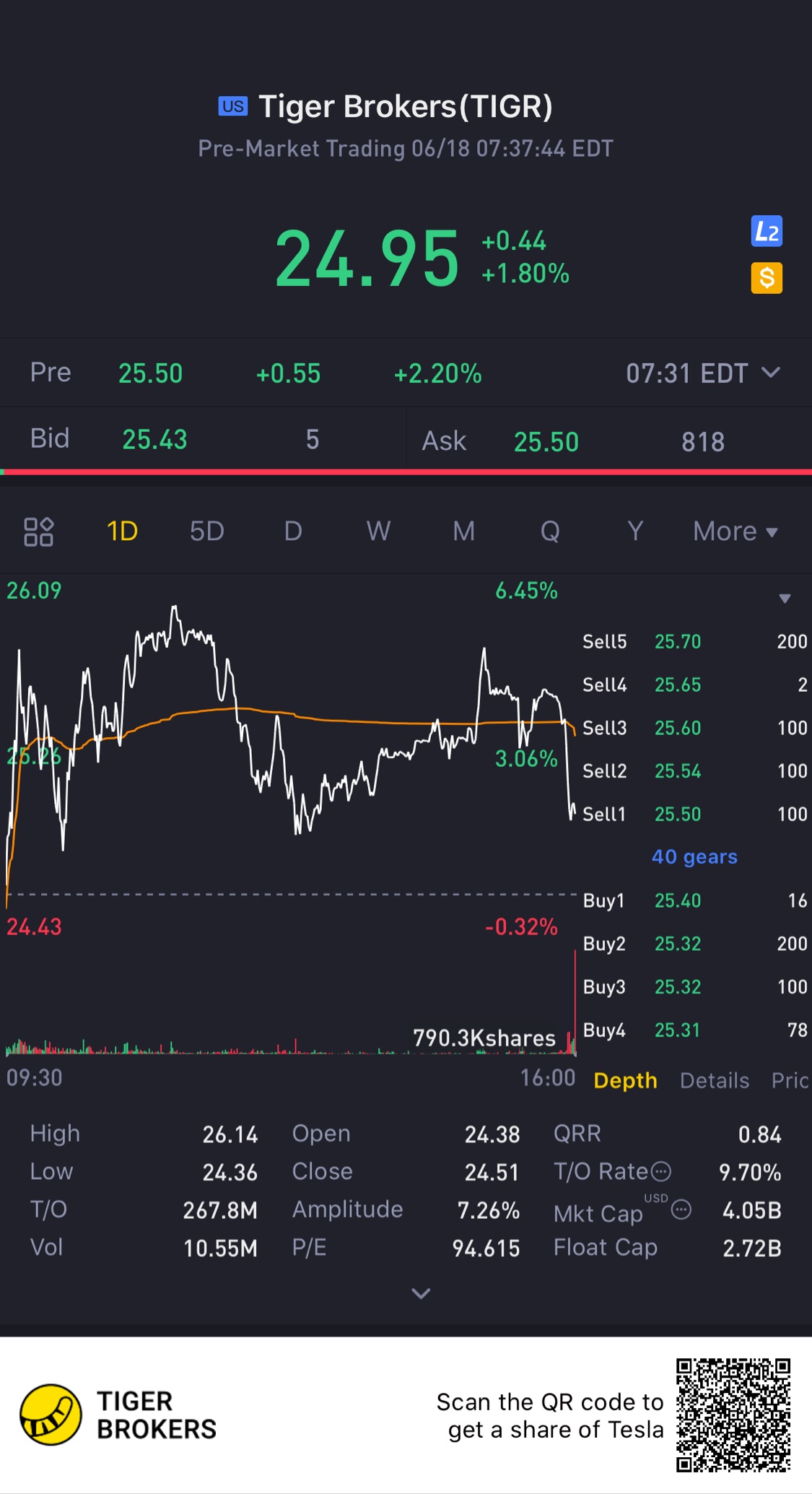Image resolution: width=812 pixels, height=1494 pixels.
Task: Tap the Amplitude 7.26% value
Action: pyautogui.click(x=488, y=1210)
